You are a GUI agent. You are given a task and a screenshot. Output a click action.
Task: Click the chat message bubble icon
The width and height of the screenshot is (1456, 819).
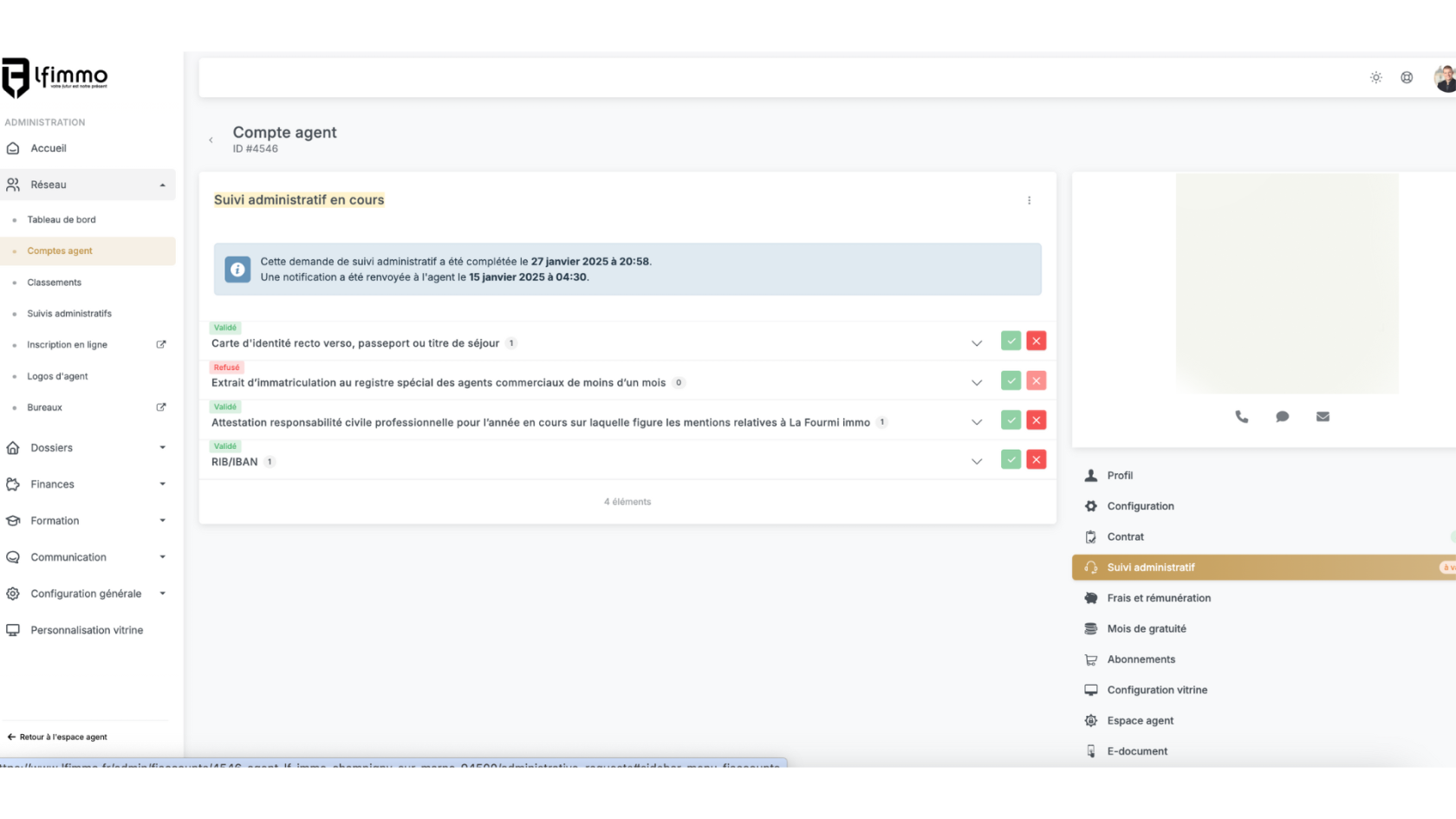pos(1282,417)
